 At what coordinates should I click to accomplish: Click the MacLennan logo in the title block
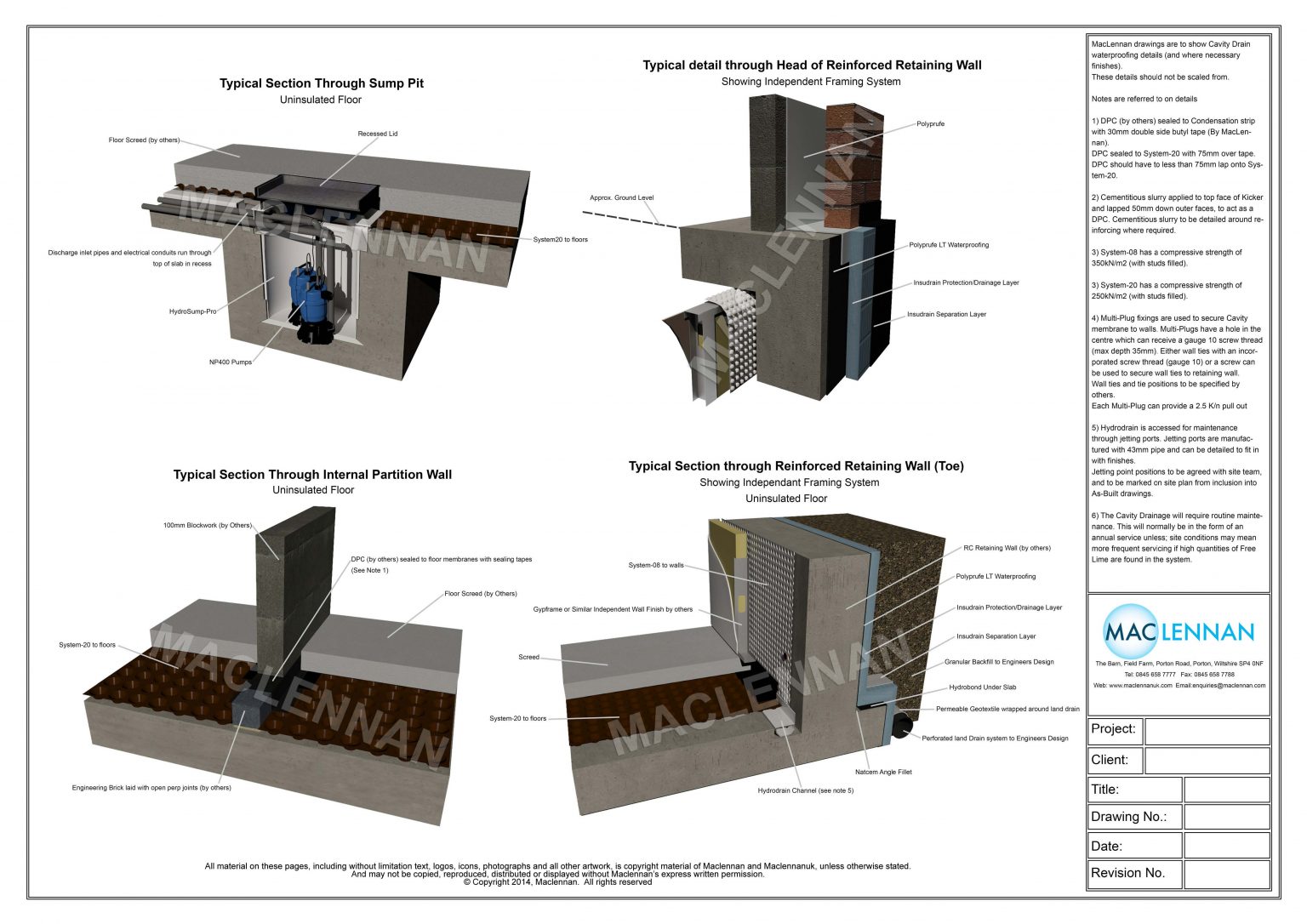[x=1179, y=631]
